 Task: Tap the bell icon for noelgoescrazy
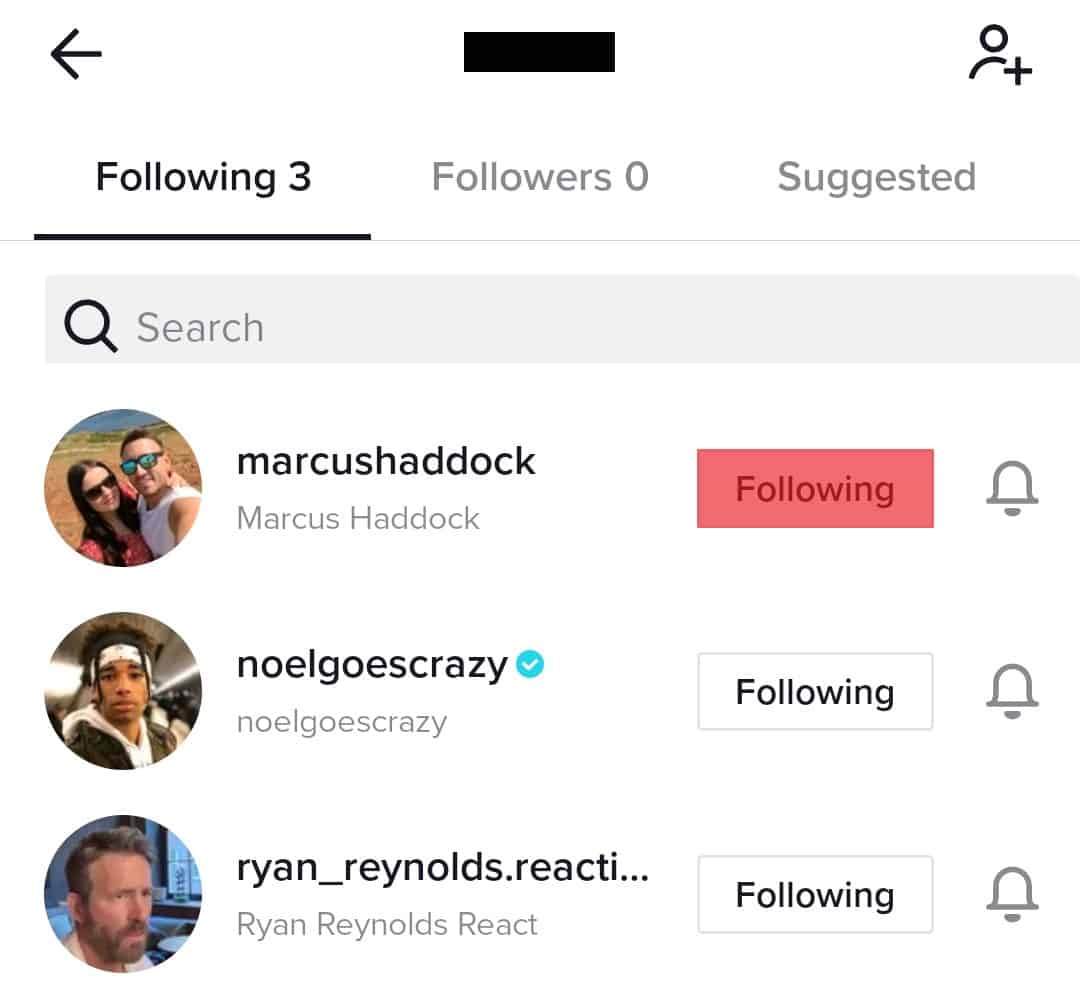(x=1012, y=692)
